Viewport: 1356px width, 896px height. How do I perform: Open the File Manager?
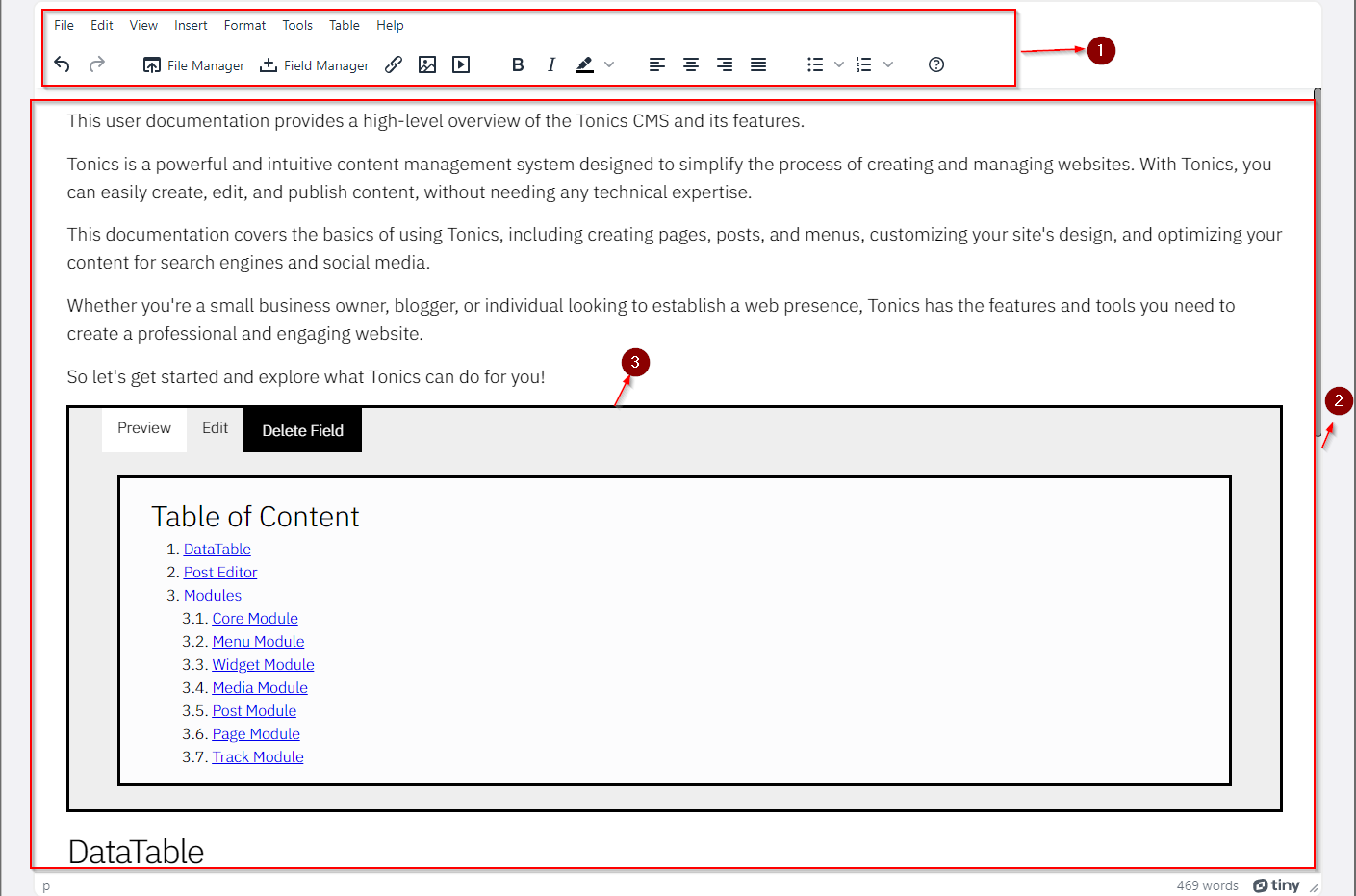[x=193, y=65]
